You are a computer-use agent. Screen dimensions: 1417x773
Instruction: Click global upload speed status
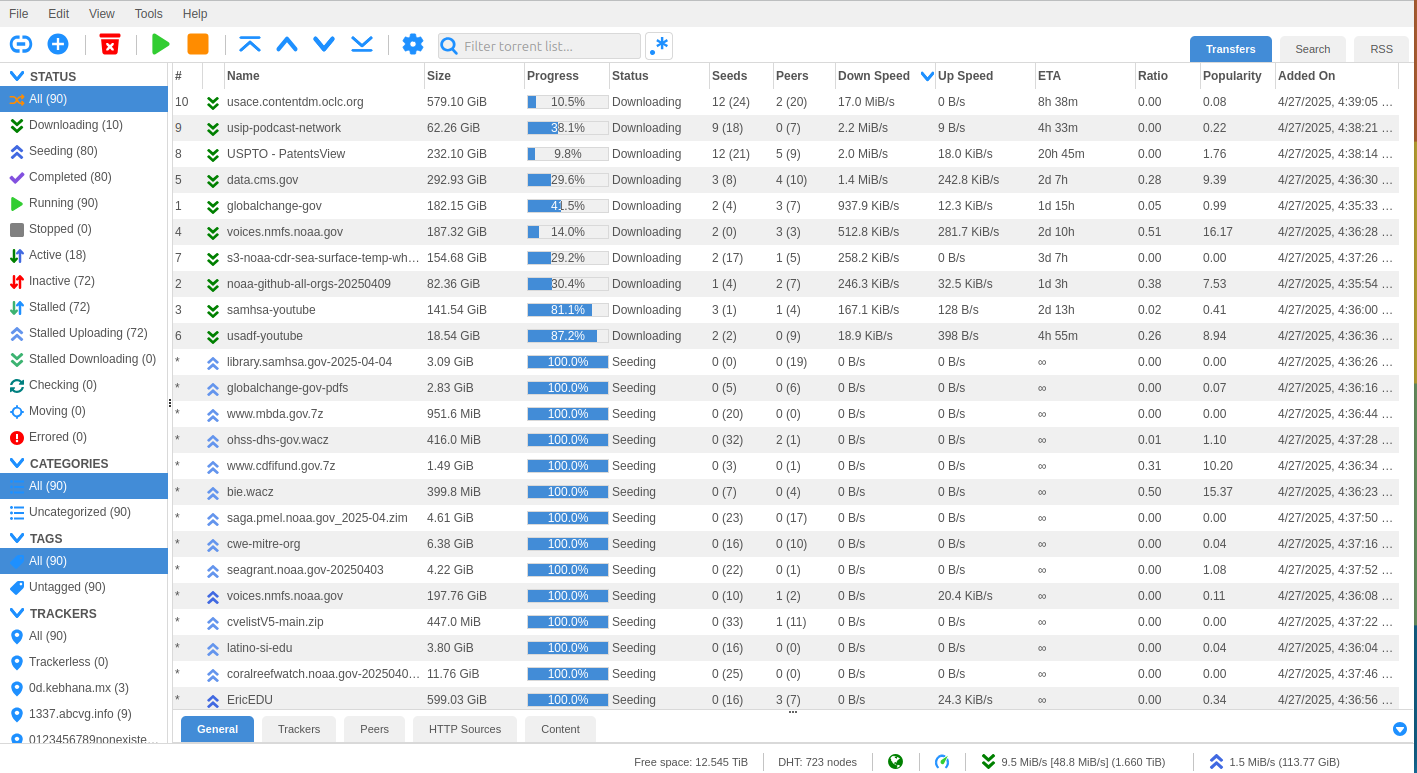(1274, 762)
